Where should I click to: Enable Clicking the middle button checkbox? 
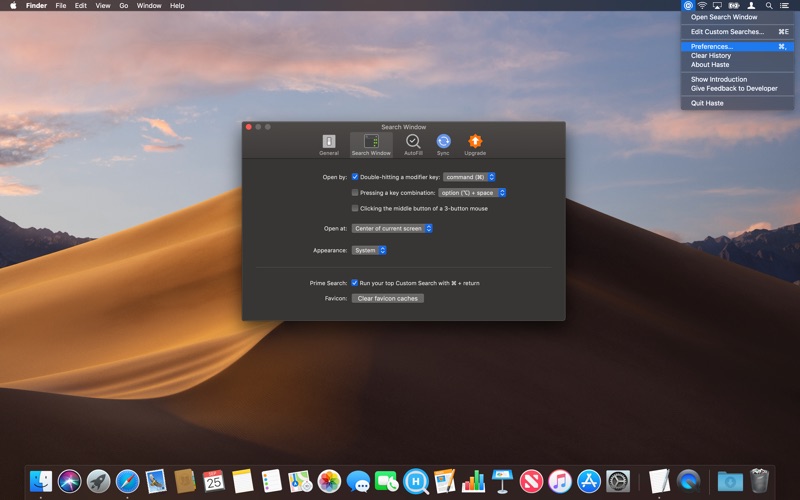tap(355, 208)
